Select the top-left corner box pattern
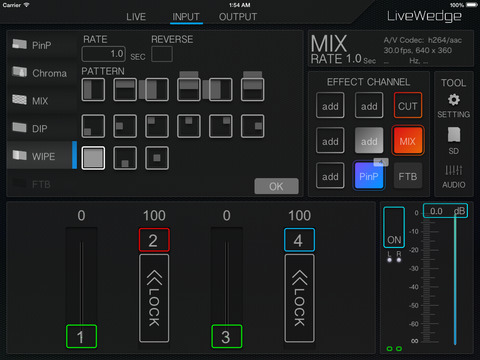The width and height of the screenshot is (480, 360). click(x=157, y=126)
